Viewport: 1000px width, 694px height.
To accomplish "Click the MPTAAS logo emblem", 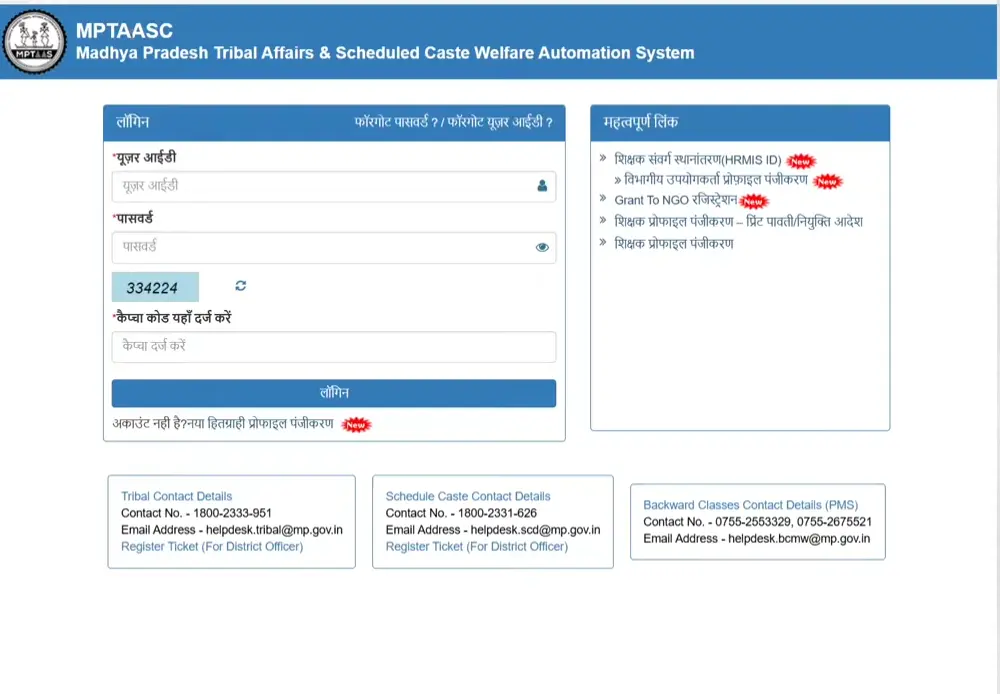I will pyautogui.click(x=34, y=42).
